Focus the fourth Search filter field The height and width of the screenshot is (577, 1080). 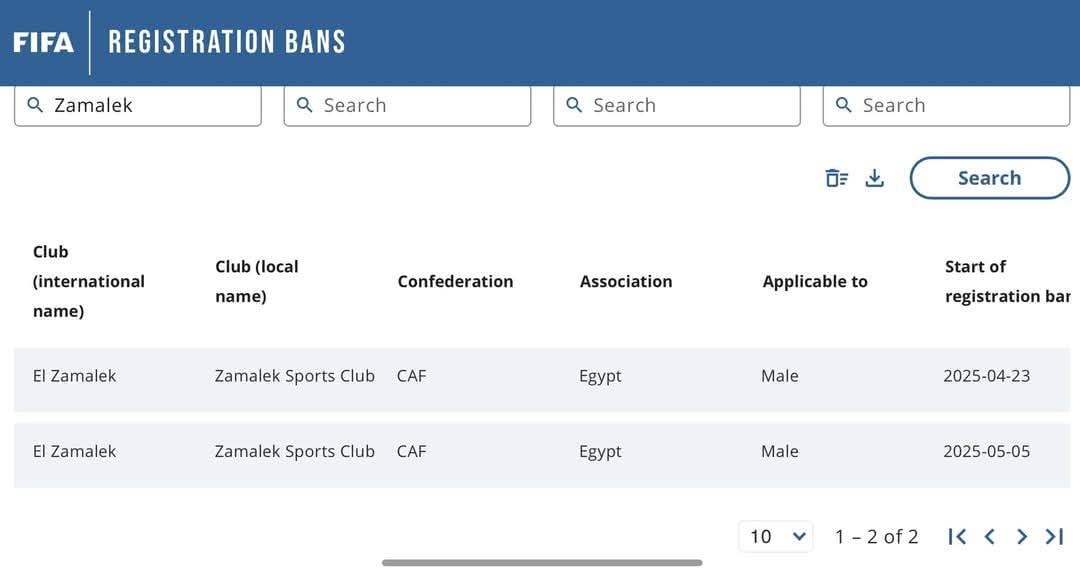coord(960,105)
